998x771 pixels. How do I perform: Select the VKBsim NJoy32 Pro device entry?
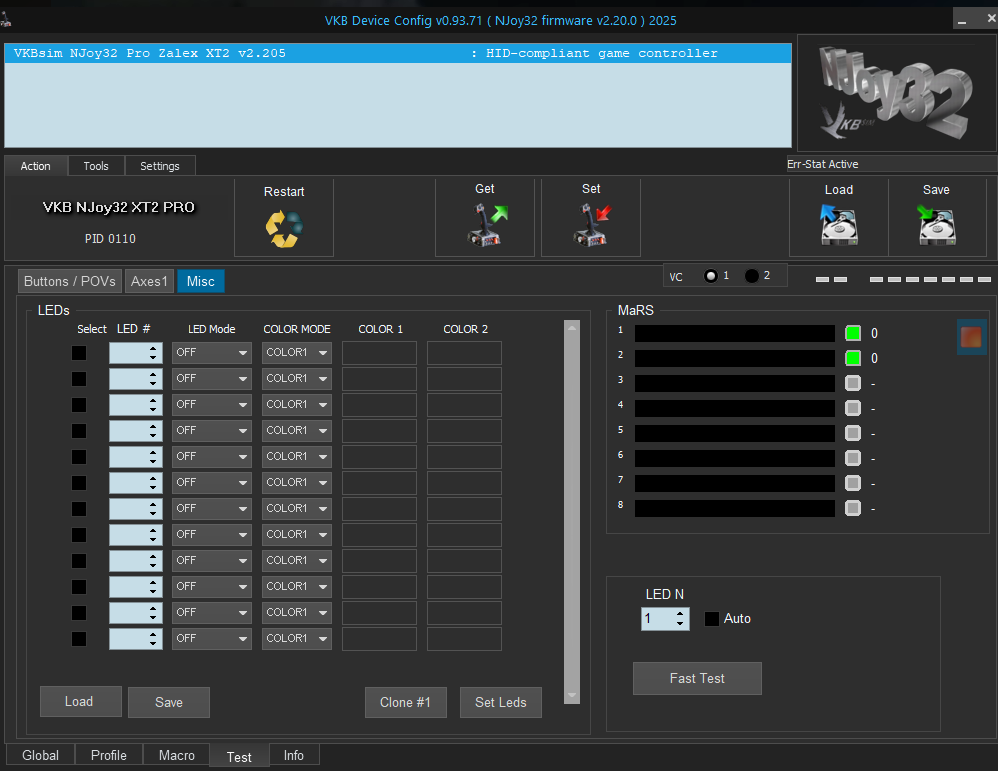(x=398, y=54)
